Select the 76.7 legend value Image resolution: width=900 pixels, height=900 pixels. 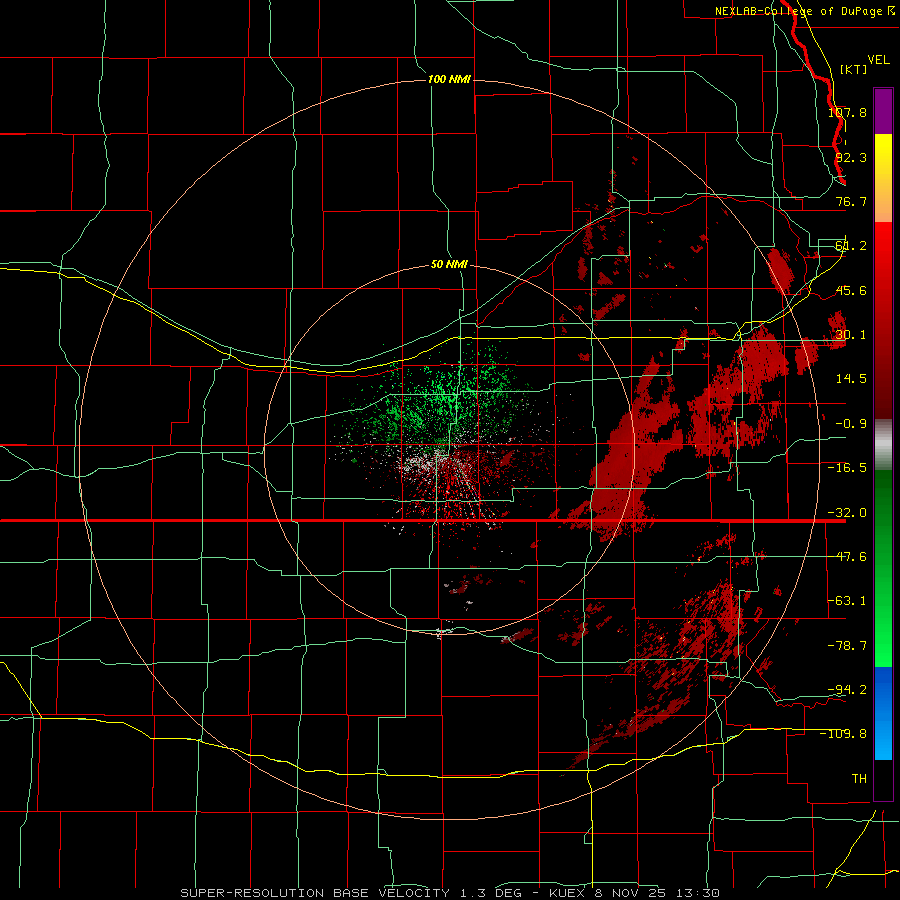[851, 201]
